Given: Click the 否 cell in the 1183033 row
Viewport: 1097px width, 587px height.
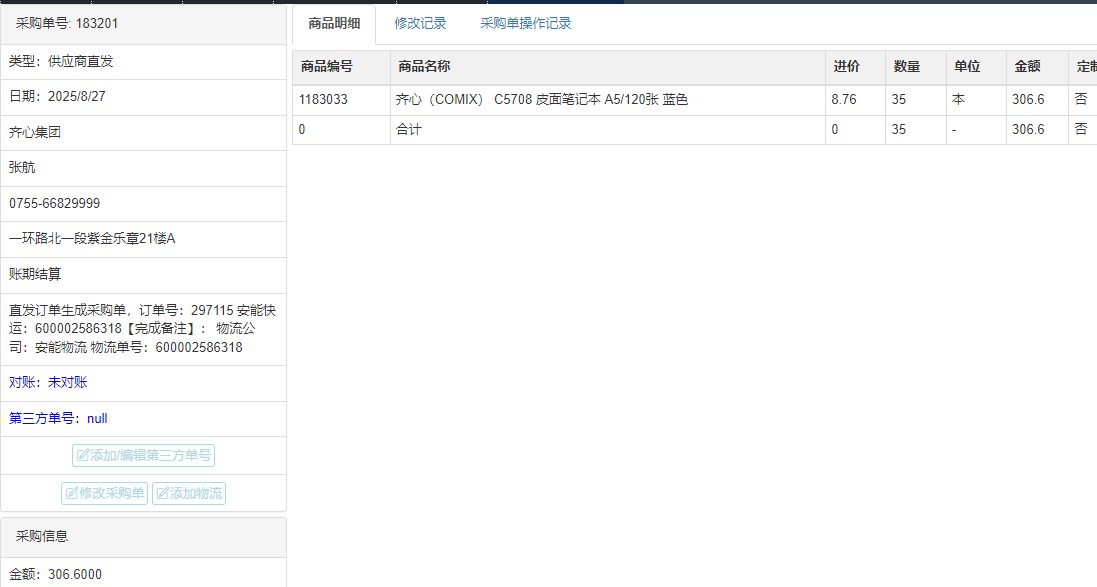Looking at the screenshot, I should (1082, 100).
